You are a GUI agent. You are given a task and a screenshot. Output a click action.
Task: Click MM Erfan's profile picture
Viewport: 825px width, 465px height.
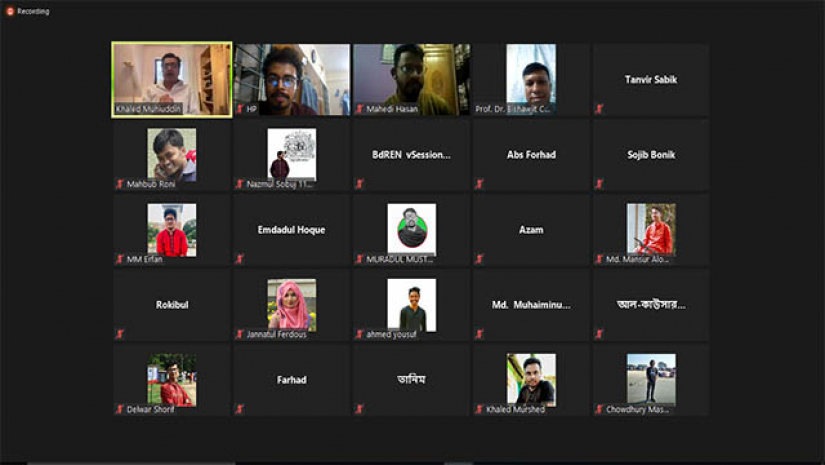pos(171,229)
